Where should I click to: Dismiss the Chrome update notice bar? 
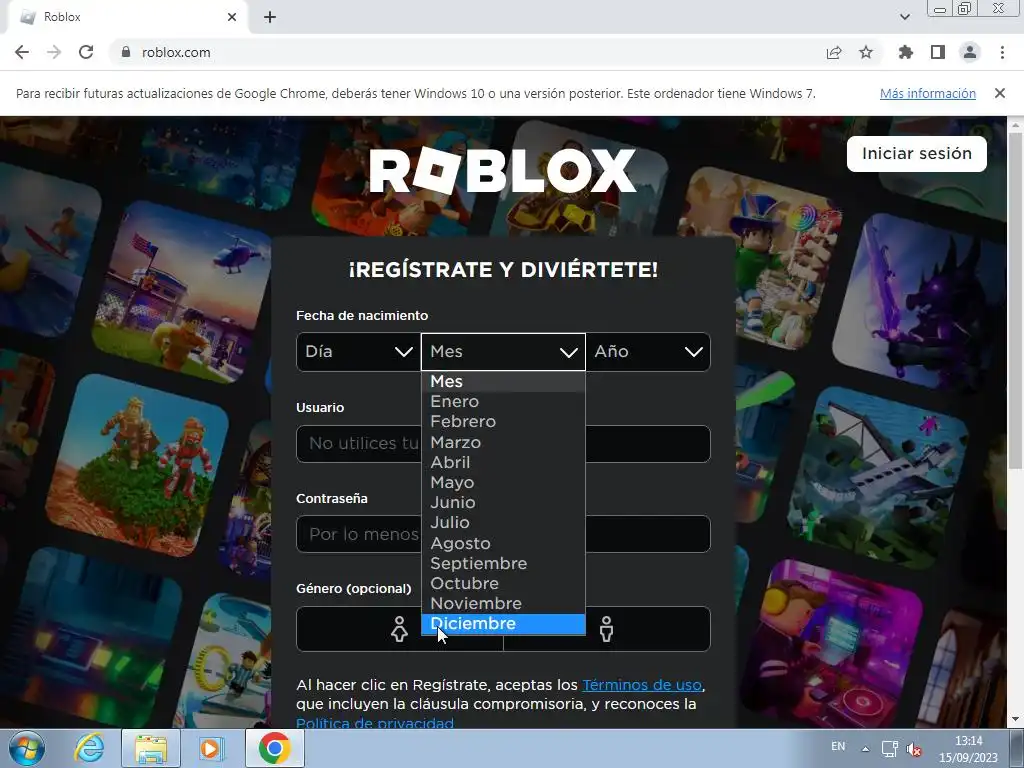pyautogui.click(x=1000, y=93)
